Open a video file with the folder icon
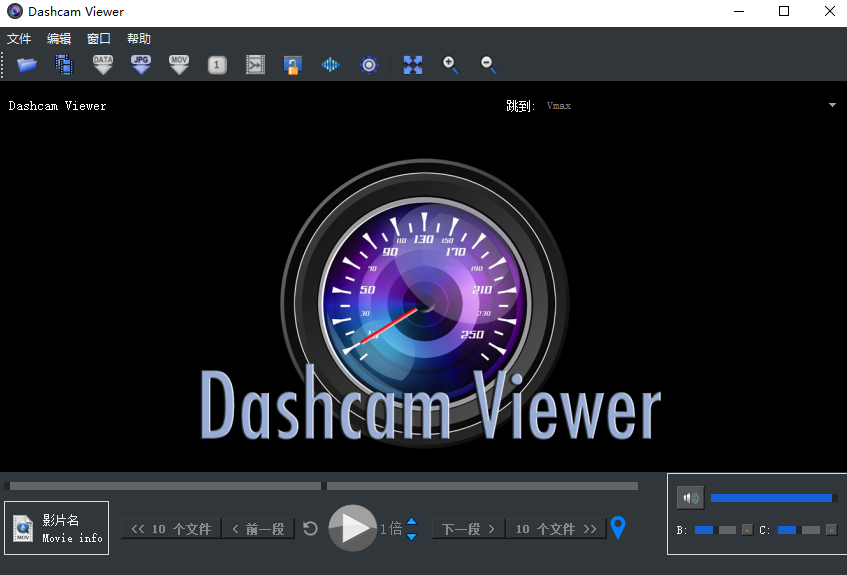Image resolution: width=847 pixels, height=575 pixels. (27, 65)
